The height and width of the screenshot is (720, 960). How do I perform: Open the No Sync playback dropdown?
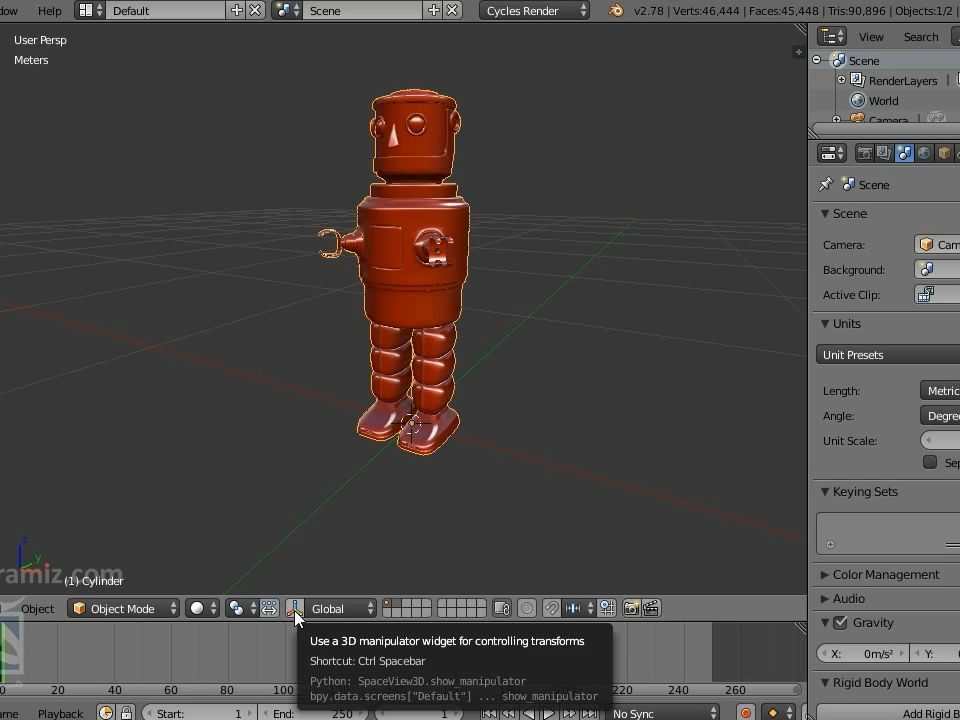click(x=664, y=714)
